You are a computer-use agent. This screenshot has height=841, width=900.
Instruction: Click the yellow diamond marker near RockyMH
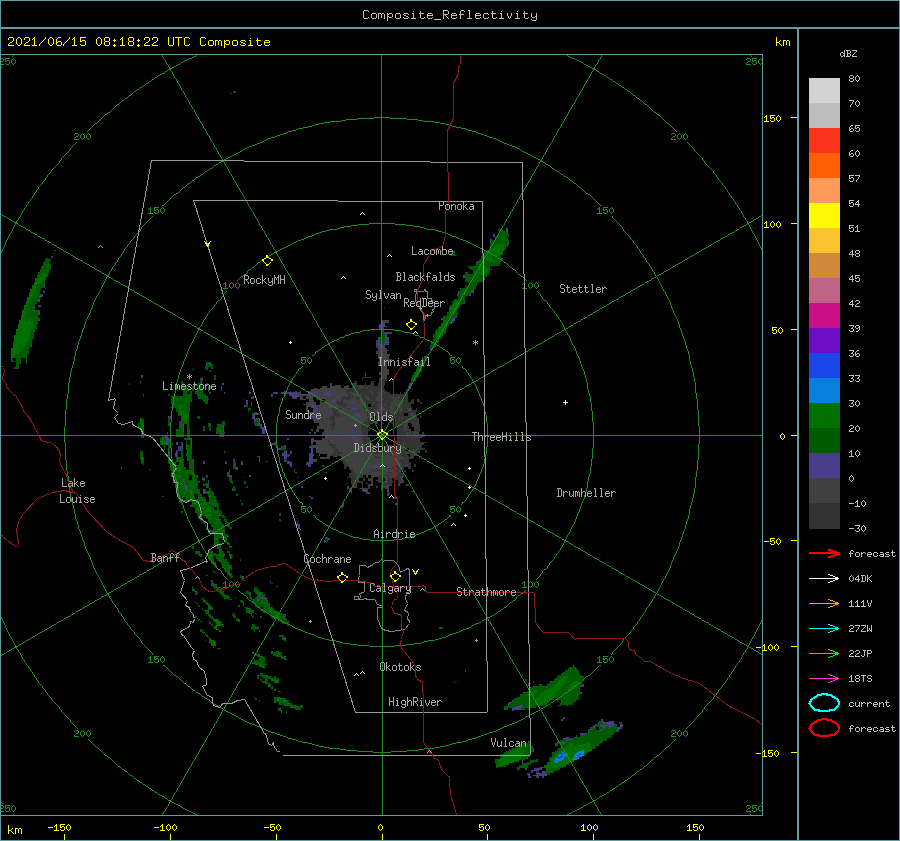coord(267,261)
